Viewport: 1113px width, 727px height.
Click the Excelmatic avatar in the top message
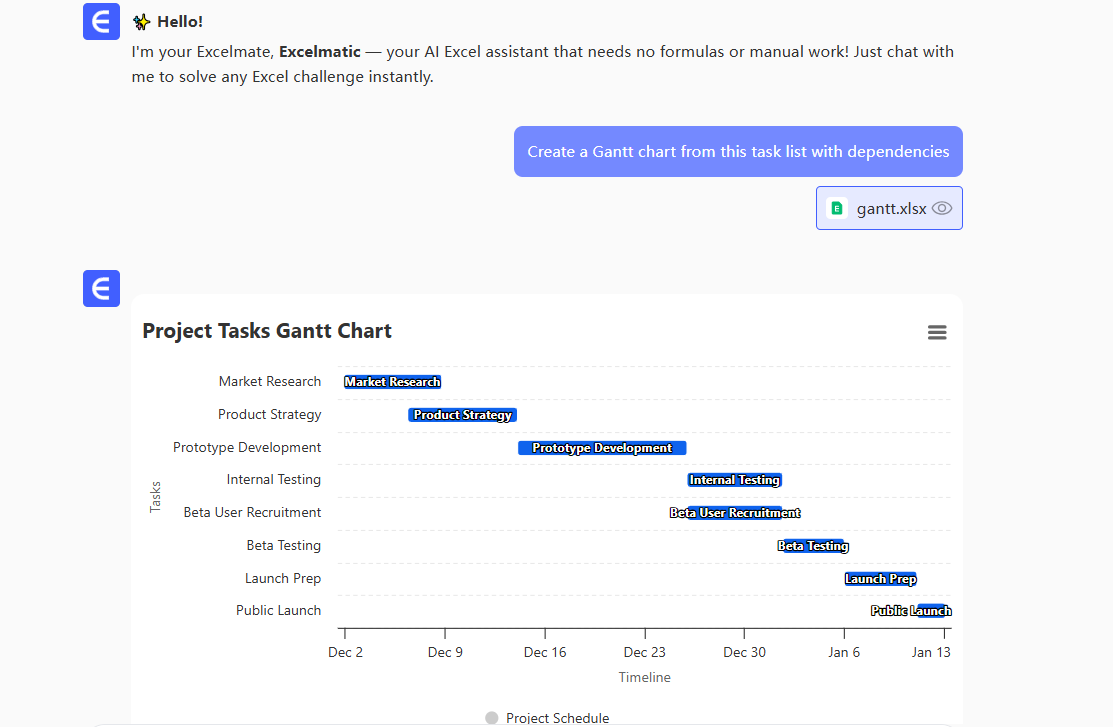101,21
